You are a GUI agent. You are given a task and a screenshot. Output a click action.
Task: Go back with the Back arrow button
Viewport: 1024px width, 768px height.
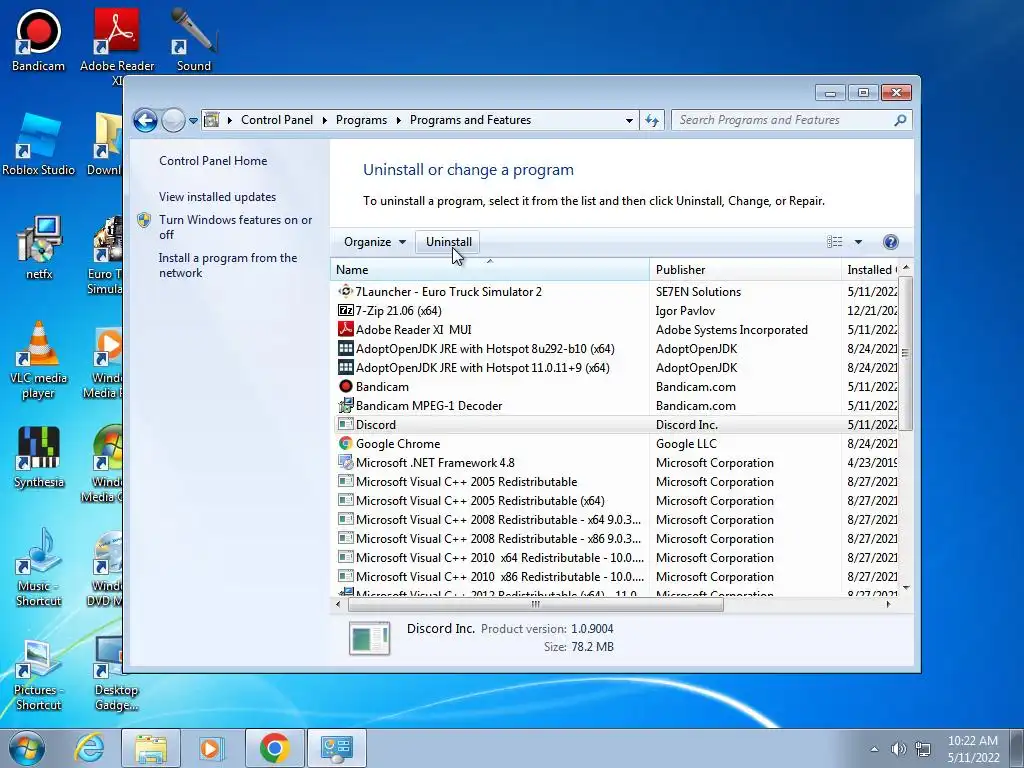tap(145, 120)
